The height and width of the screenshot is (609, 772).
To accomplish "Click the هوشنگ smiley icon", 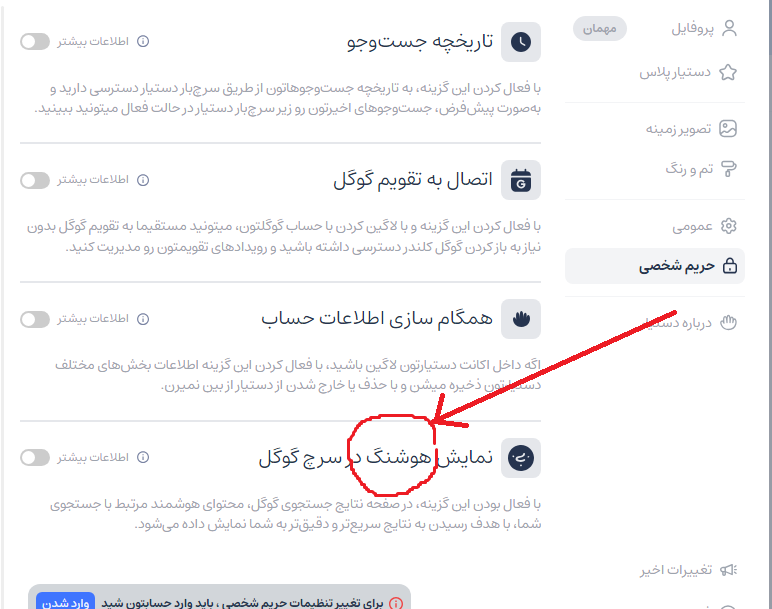I will (x=521, y=458).
